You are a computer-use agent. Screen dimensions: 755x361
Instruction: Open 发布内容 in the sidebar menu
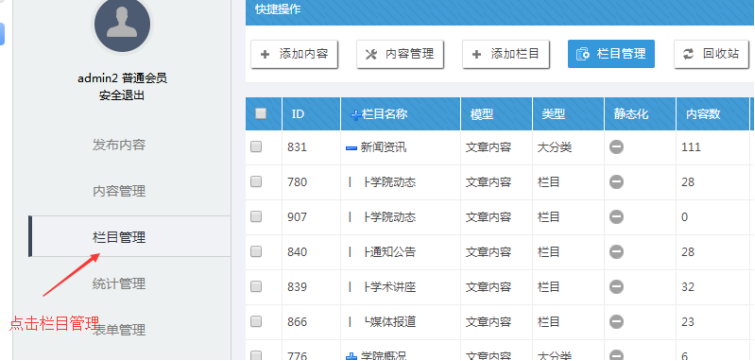pos(119,144)
